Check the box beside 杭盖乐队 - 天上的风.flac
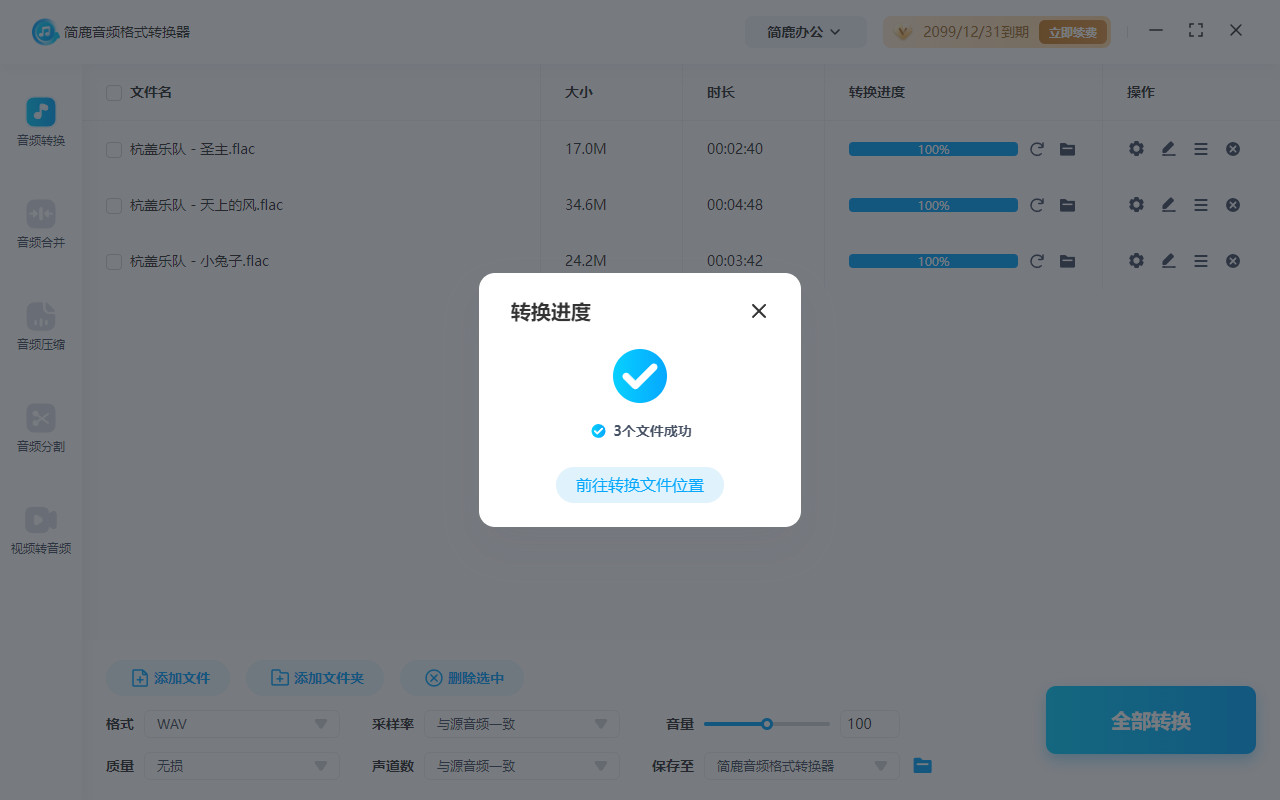 coord(113,204)
